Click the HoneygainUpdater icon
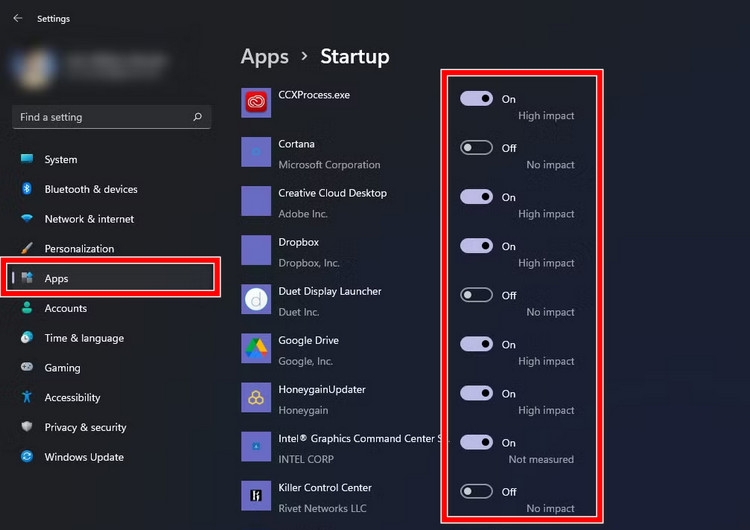The image size is (750, 530). point(256,397)
